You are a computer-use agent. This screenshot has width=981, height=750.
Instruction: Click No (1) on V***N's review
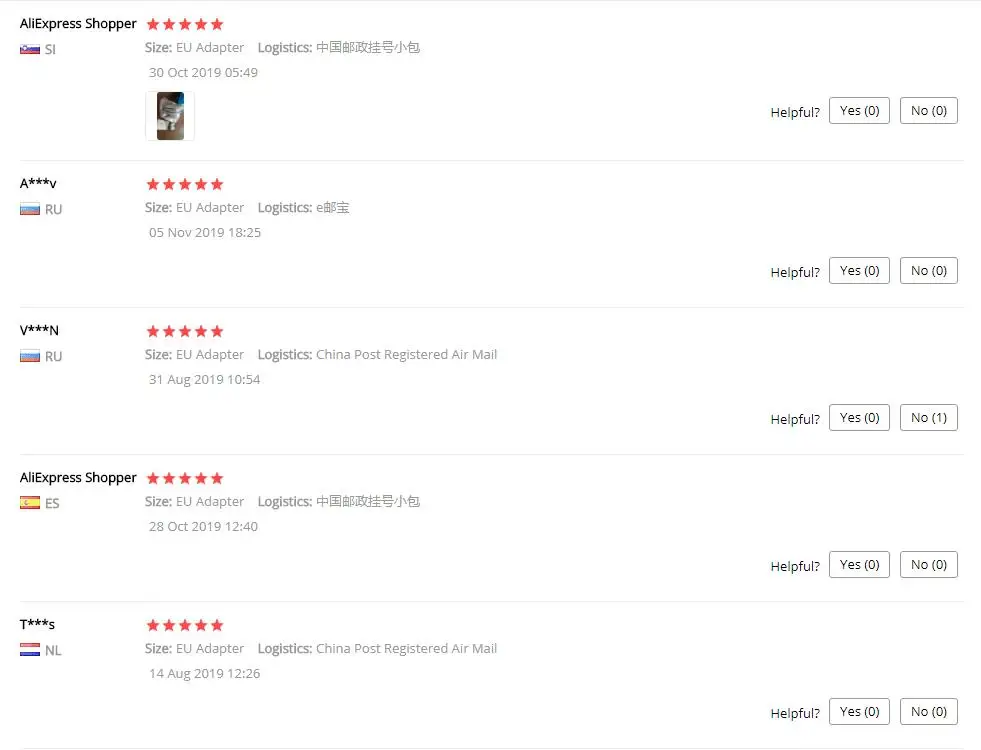point(928,418)
